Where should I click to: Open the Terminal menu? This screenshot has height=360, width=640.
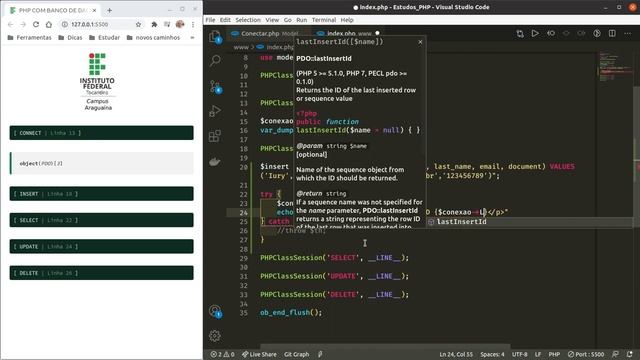[x=324, y=20]
